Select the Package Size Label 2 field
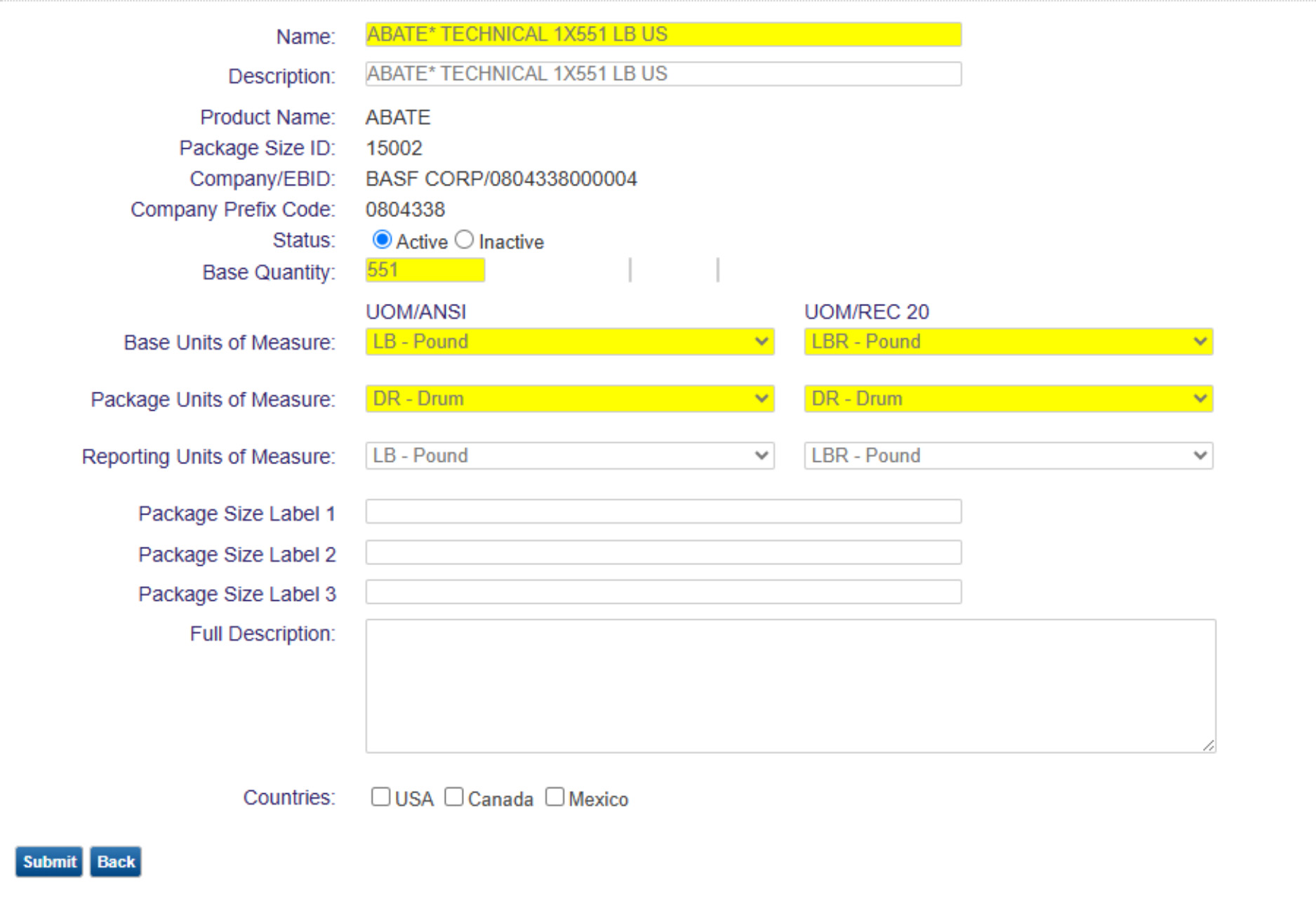Screen dimensions: 1316x907 [663, 552]
